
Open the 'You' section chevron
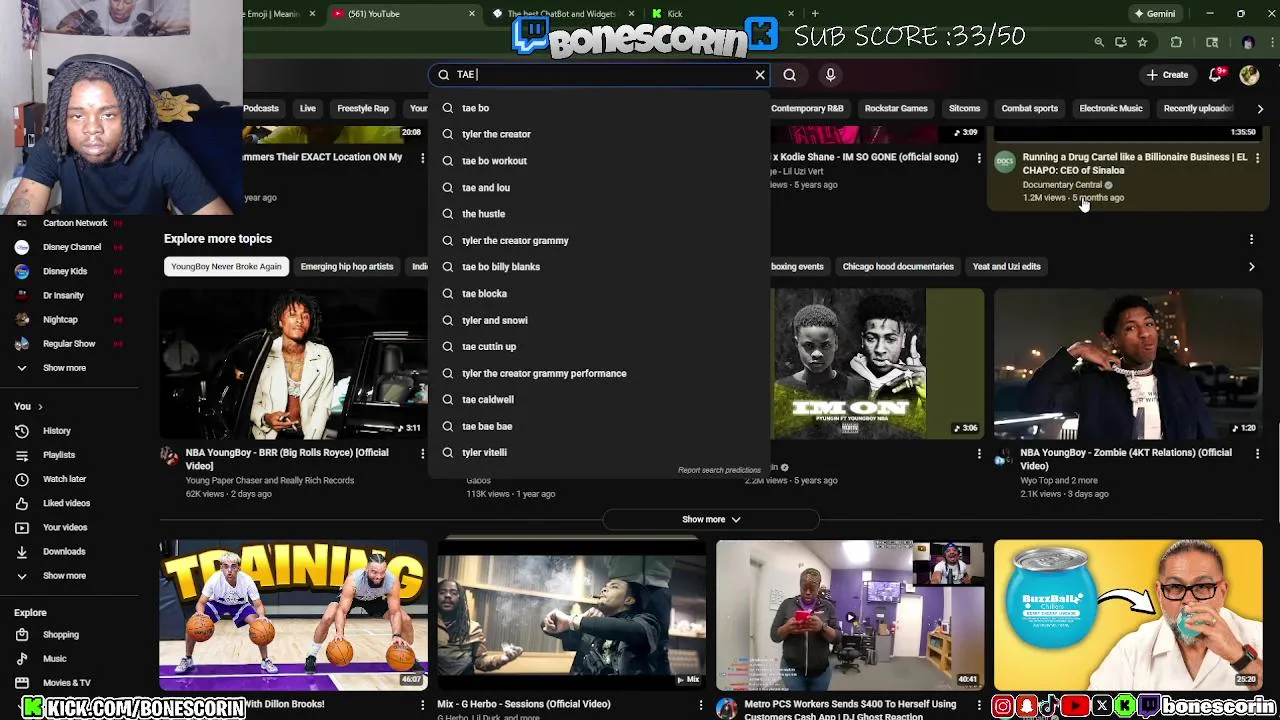click(41, 407)
